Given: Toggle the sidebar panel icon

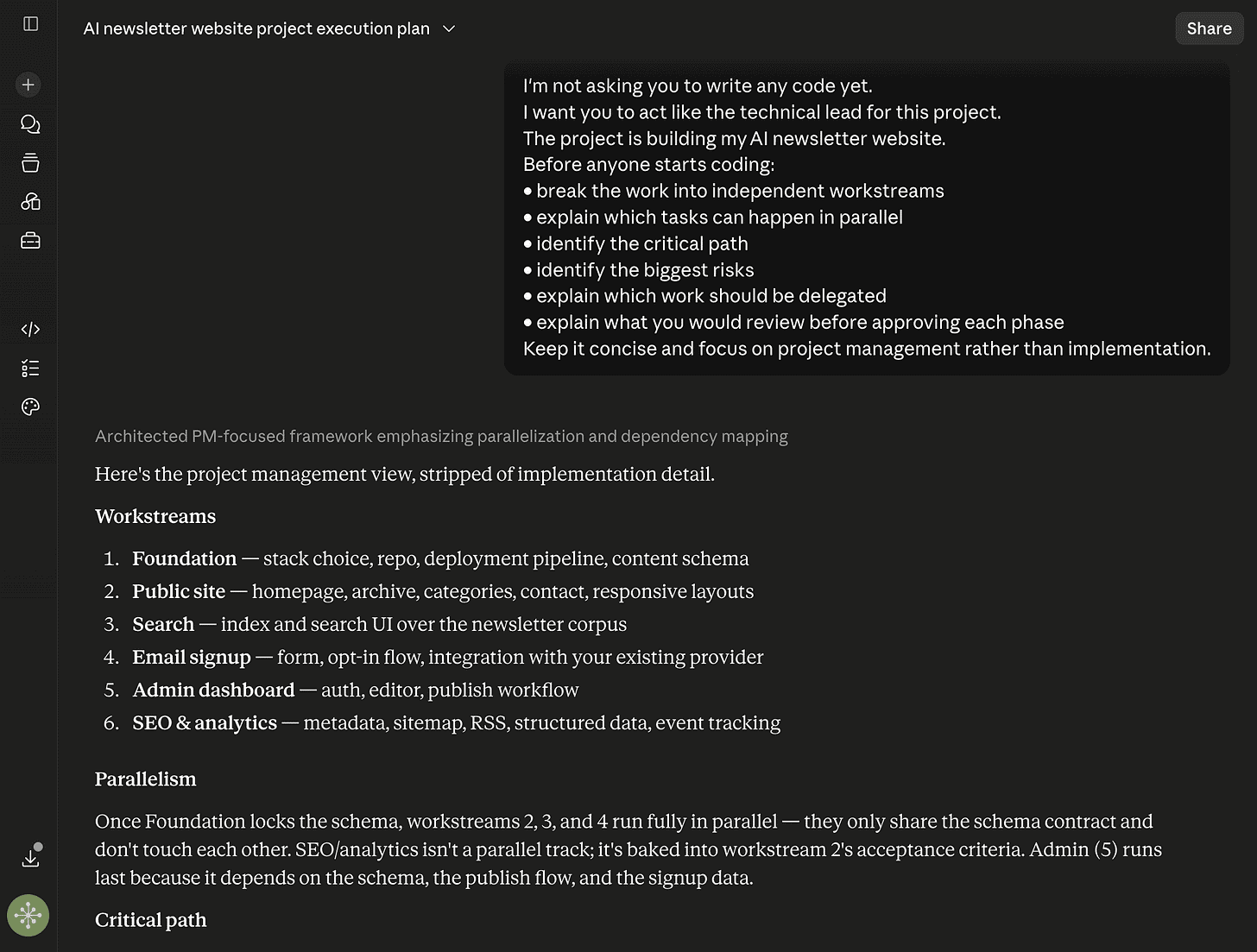Looking at the screenshot, I should pyautogui.click(x=31, y=24).
